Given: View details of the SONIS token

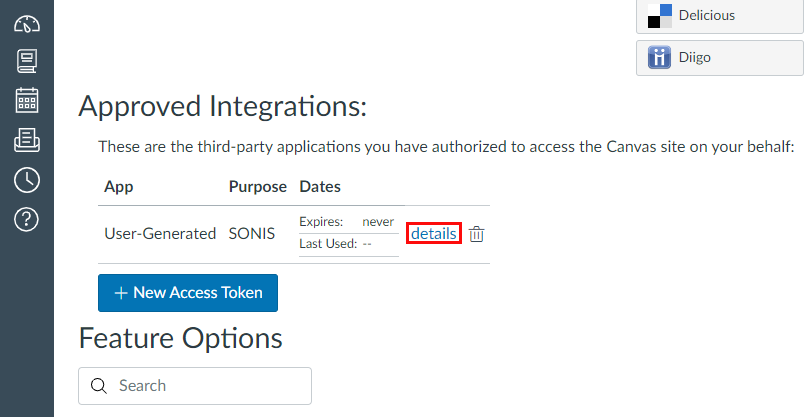Looking at the screenshot, I should pos(434,234).
